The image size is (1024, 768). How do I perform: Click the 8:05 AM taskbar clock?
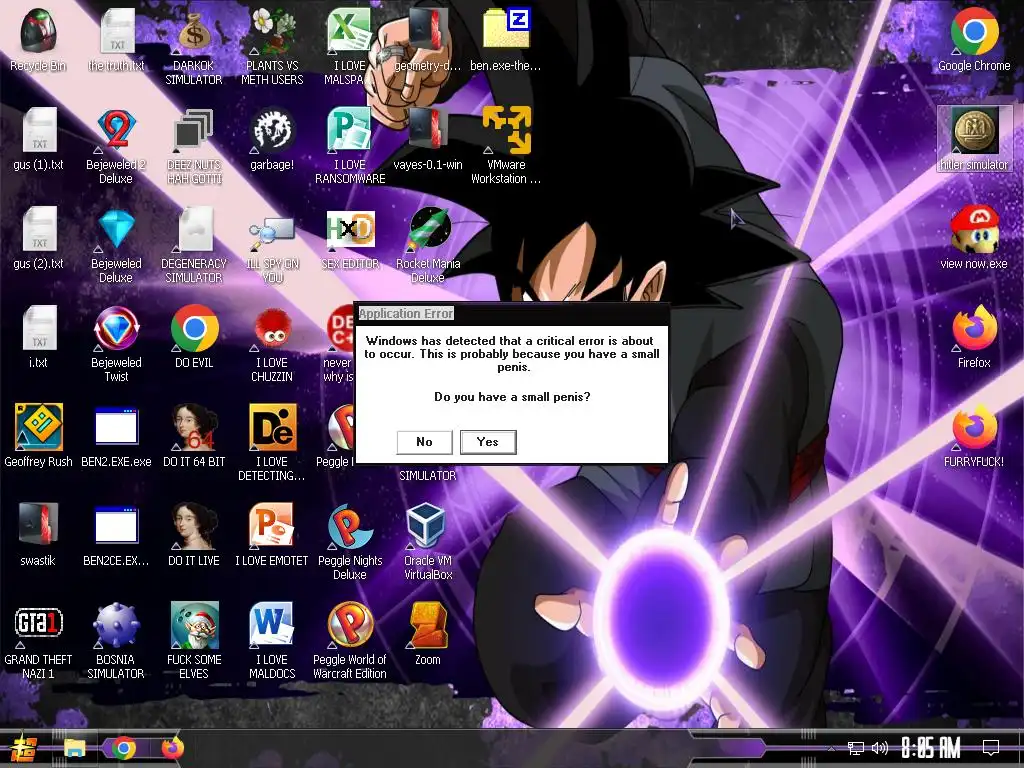pyautogui.click(x=931, y=748)
